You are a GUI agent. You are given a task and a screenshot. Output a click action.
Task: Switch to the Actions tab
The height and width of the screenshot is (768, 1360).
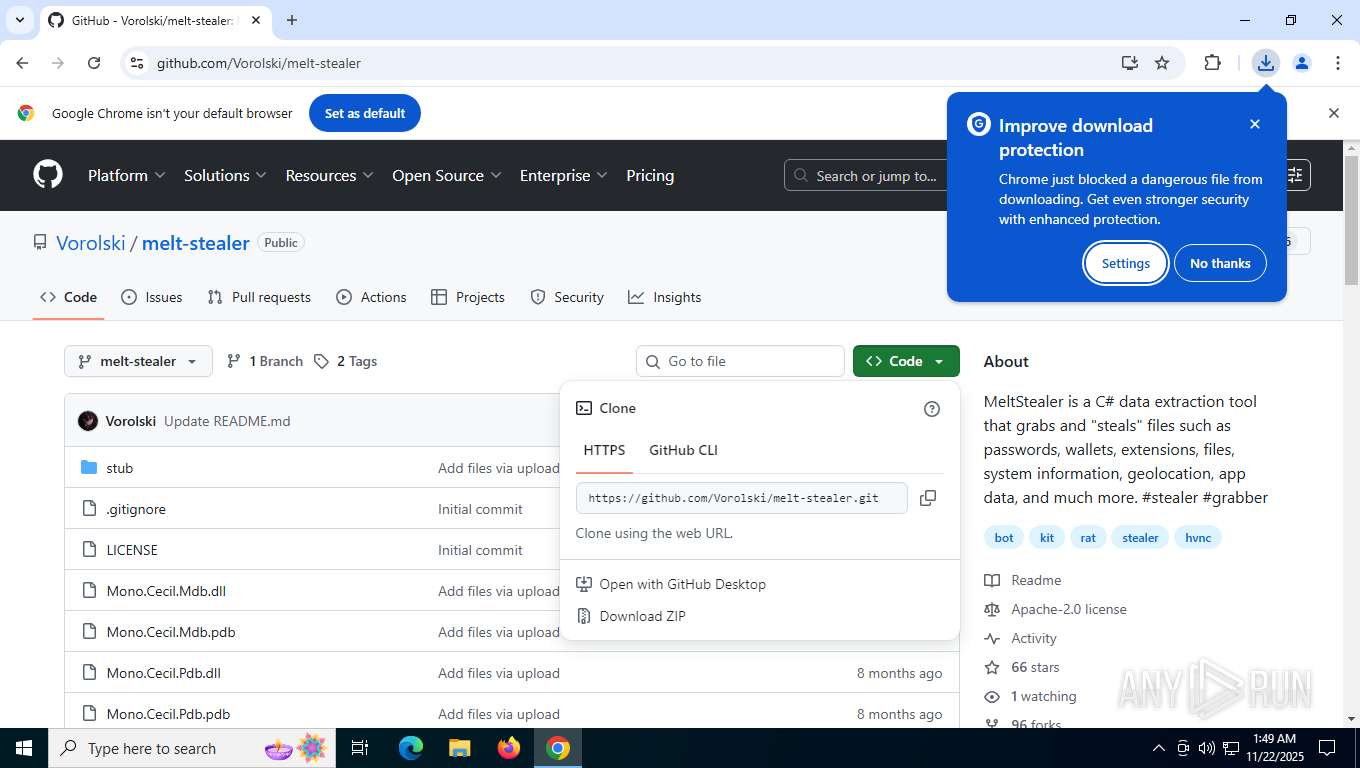(x=371, y=297)
